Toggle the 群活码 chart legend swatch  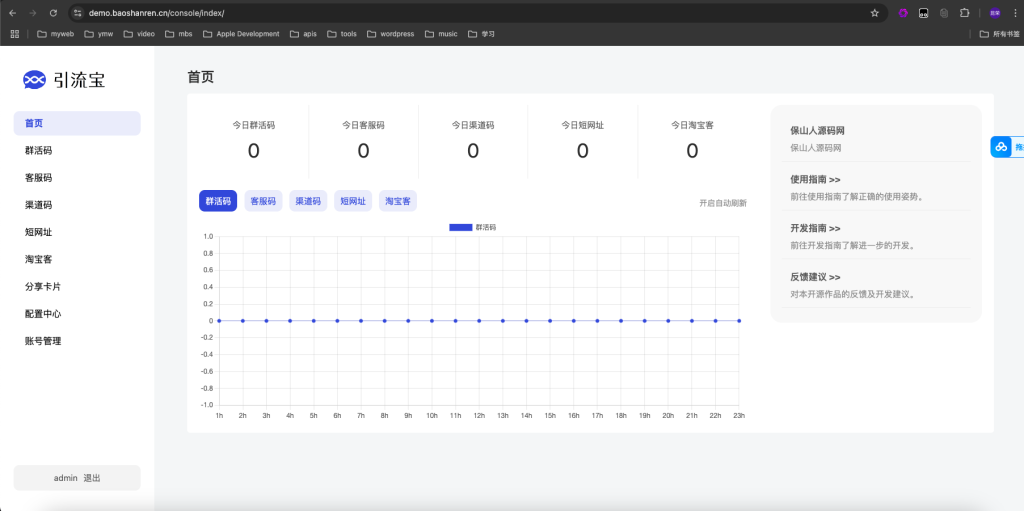[x=460, y=227]
